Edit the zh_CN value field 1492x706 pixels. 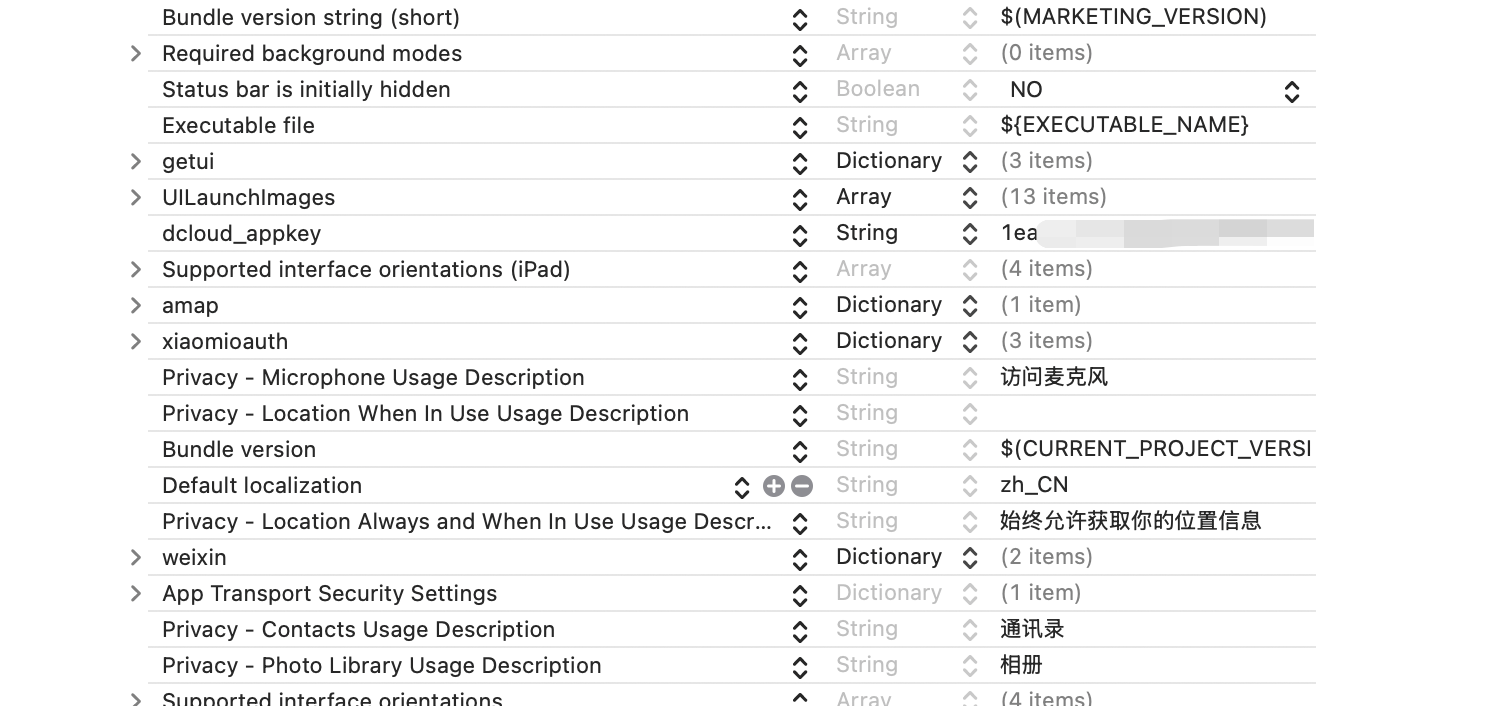click(x=1034, y=485)
